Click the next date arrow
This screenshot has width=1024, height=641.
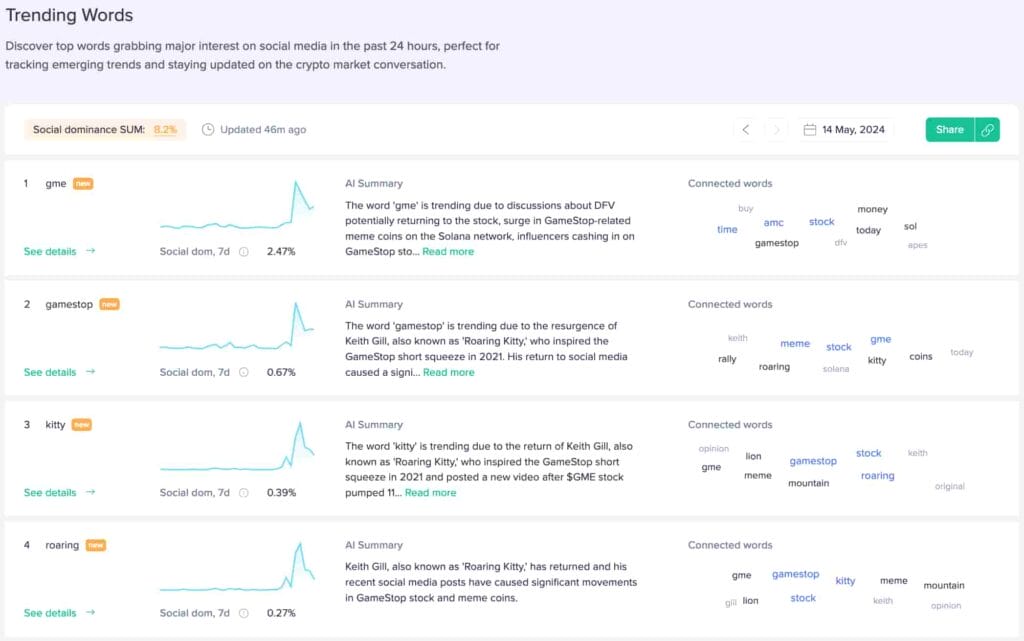[776, 130]
